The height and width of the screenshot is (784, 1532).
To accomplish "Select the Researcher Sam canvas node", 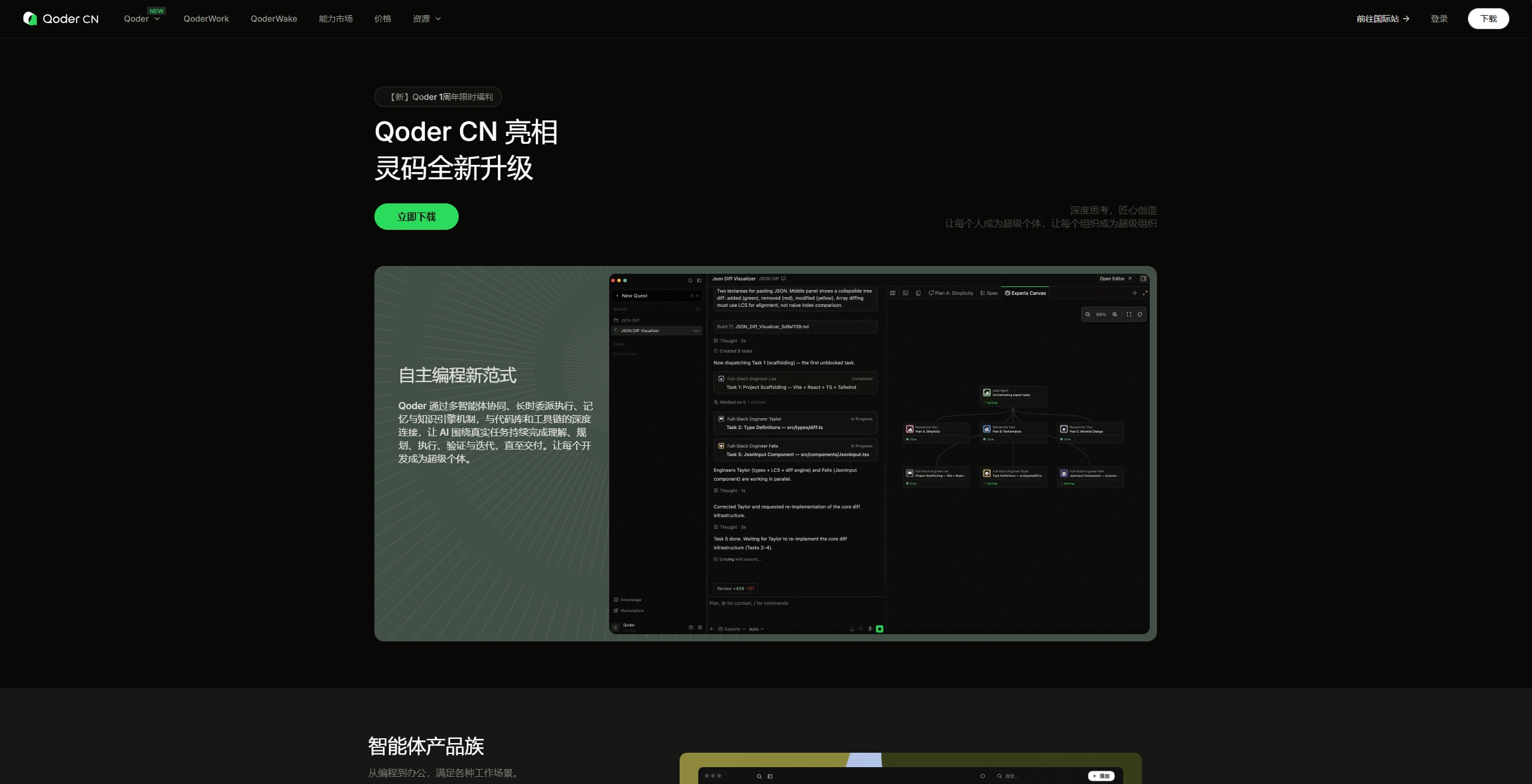I will click(1013, 433).
